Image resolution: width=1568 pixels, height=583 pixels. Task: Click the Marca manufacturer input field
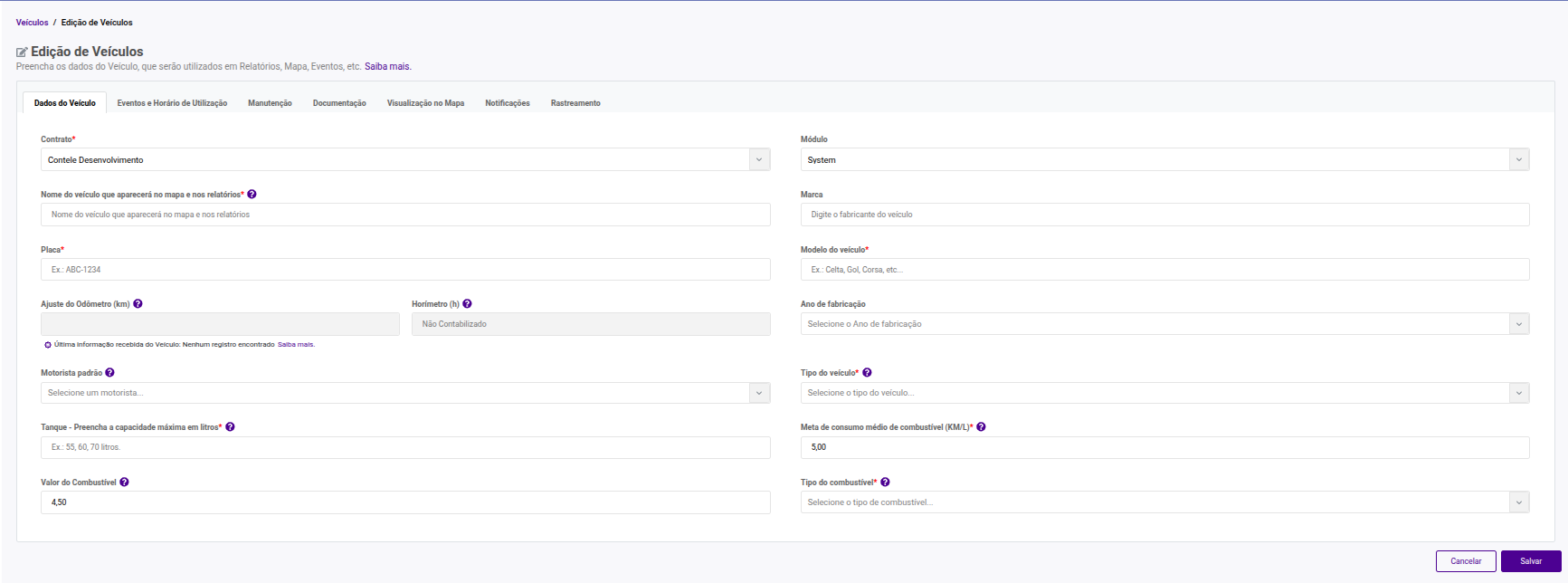coord(1164,215)
